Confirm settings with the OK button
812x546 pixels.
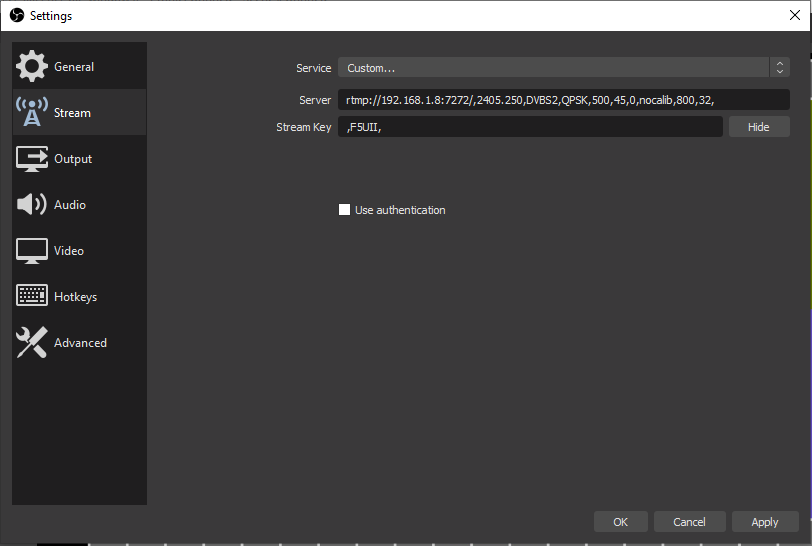(621, 522)
